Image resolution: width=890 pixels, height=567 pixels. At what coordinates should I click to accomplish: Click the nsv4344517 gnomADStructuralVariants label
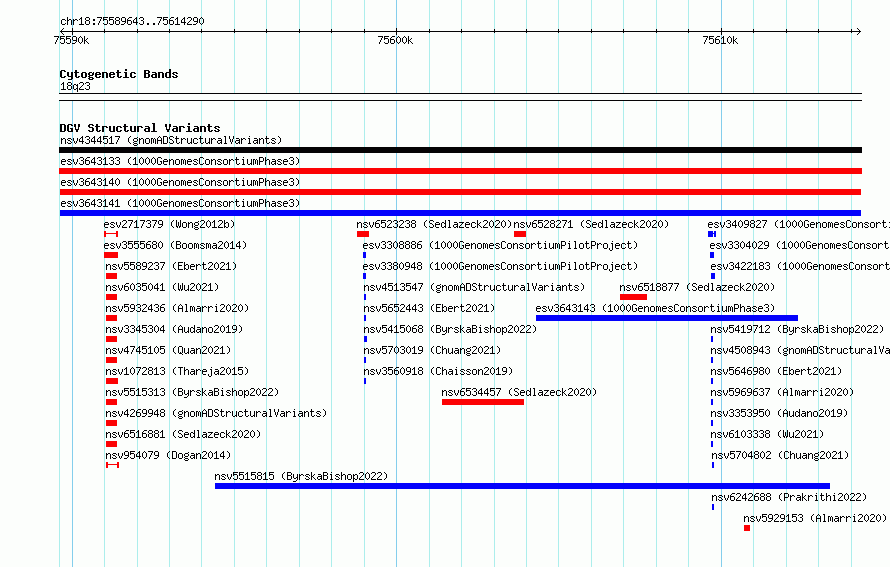171,140
